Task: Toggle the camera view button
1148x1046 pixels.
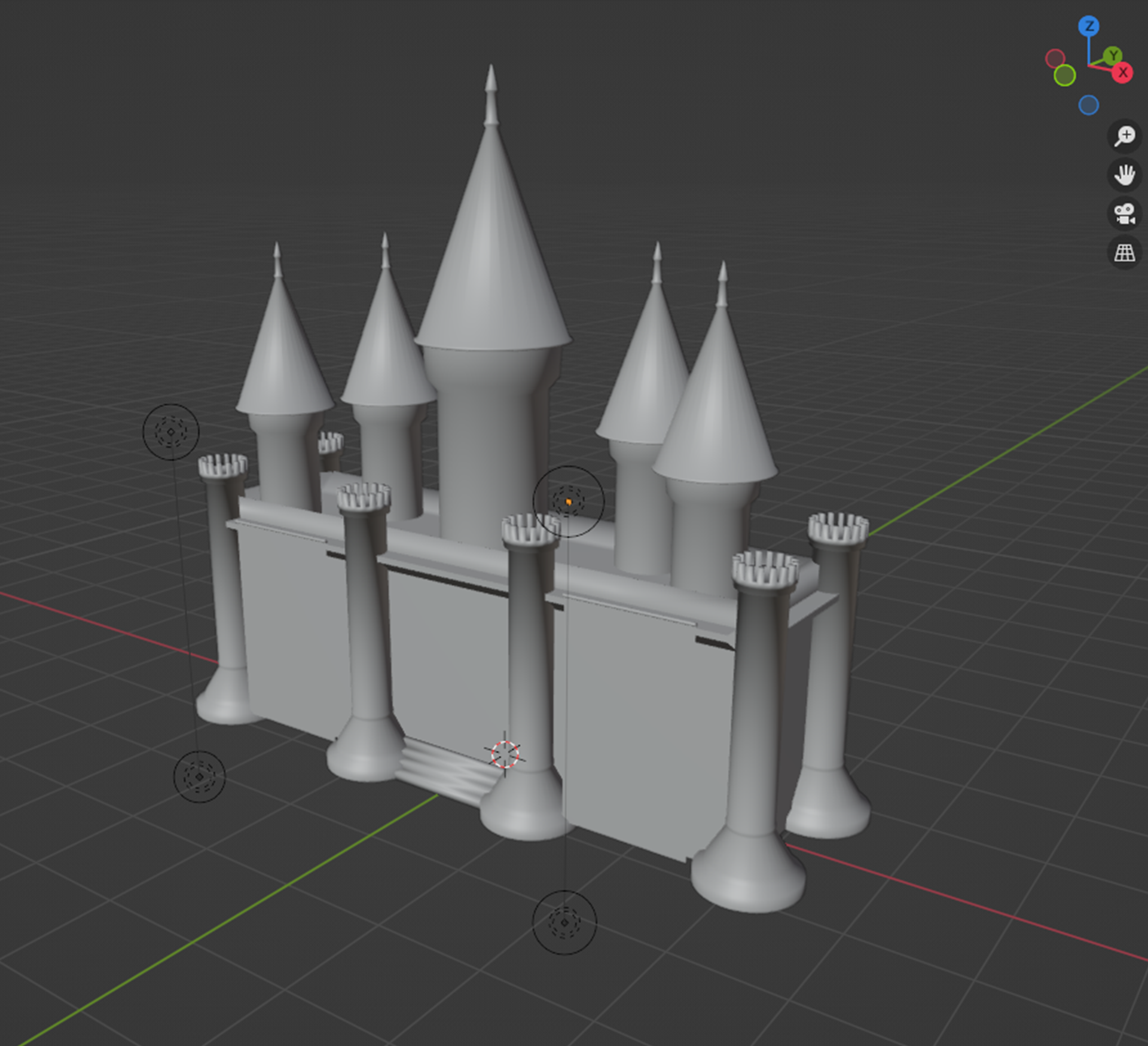Action: (x=1124, y=214)
